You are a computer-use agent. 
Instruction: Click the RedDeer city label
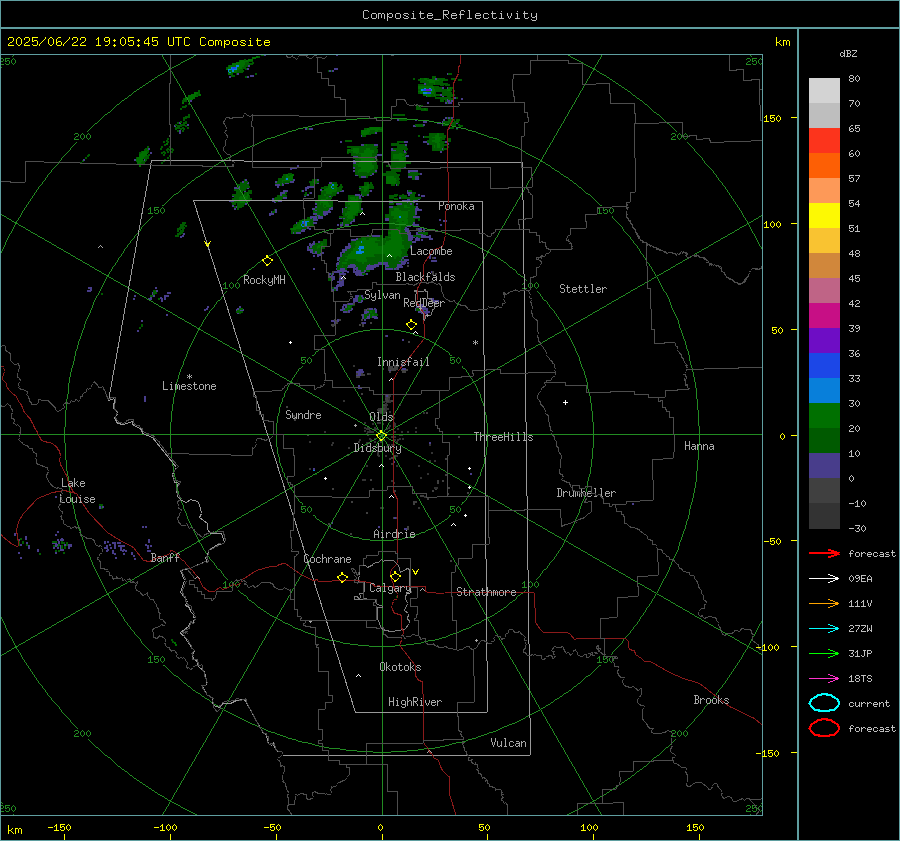pos(424,303)
